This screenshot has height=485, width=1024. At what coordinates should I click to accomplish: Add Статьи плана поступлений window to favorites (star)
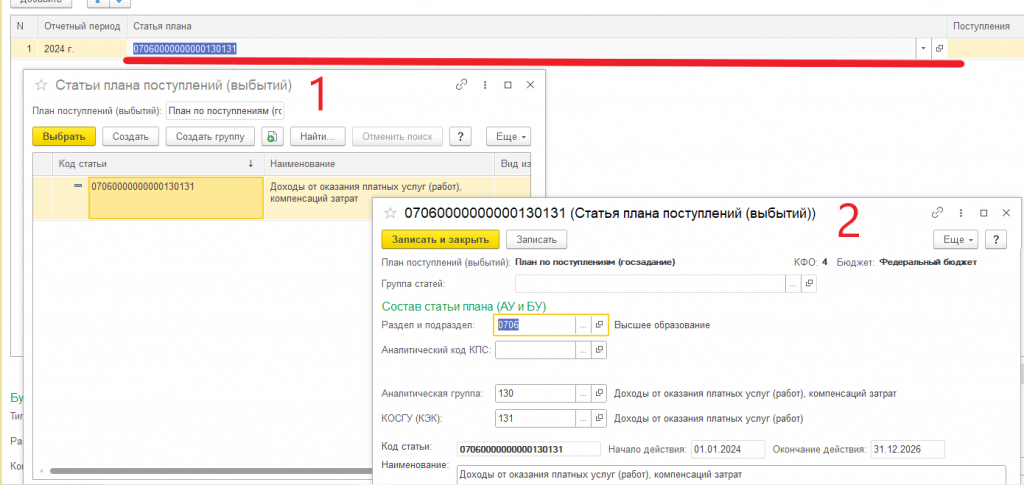pos(41,85)
